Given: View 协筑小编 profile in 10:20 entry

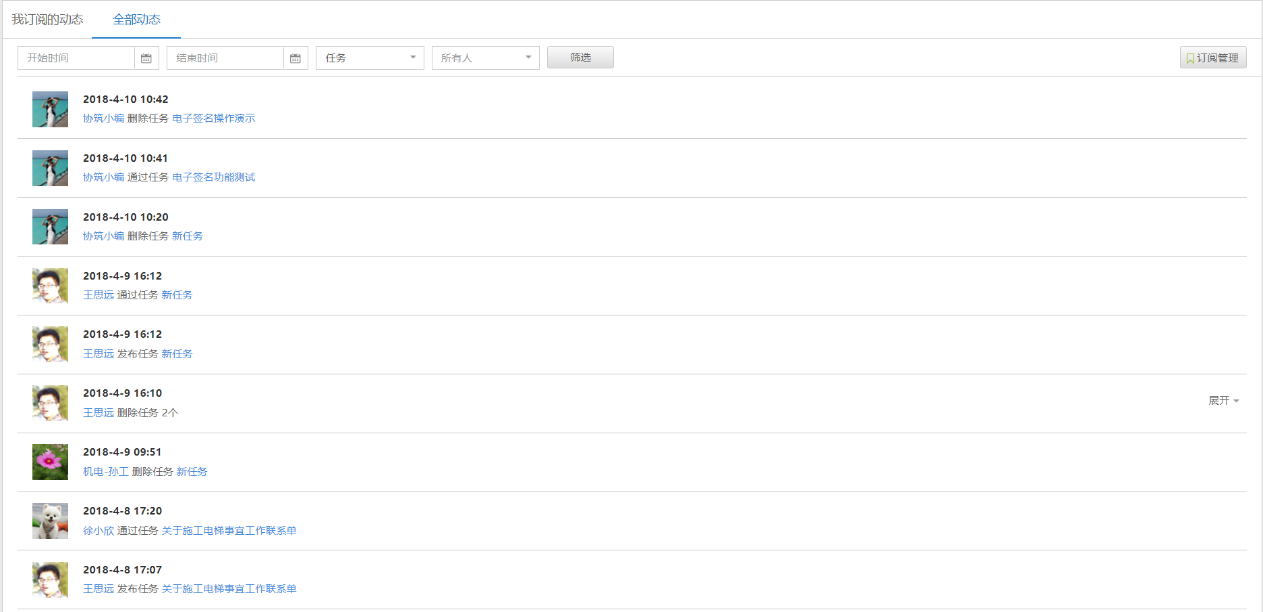Looking at the screenshot, I should (103, 236).
